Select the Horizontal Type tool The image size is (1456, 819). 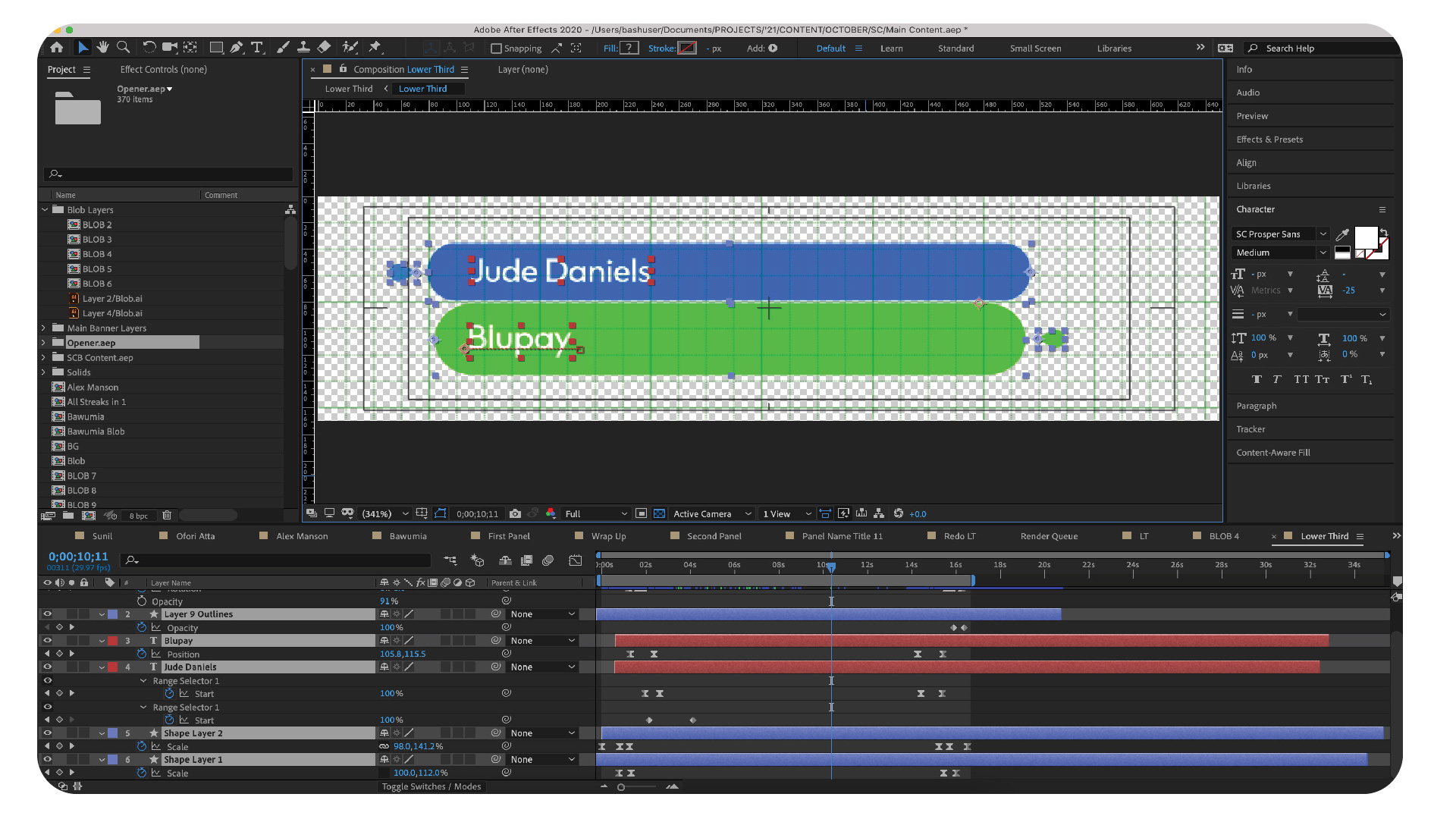point(257,48)
